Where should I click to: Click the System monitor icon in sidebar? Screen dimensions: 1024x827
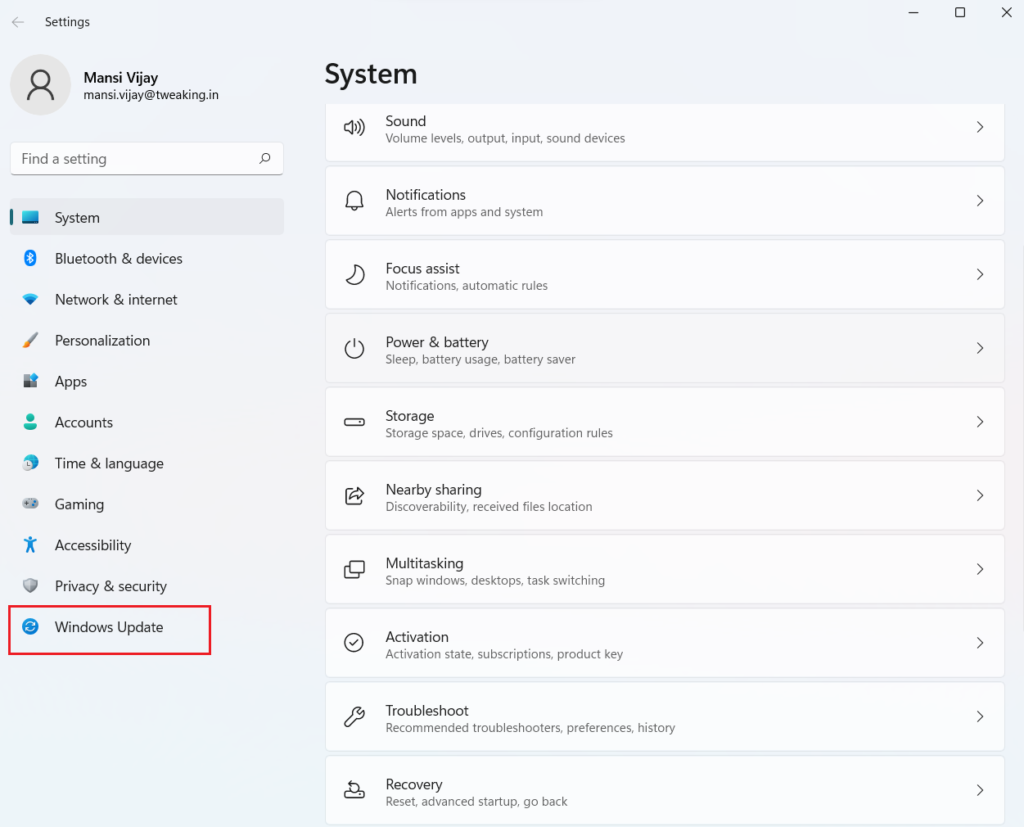31,217
